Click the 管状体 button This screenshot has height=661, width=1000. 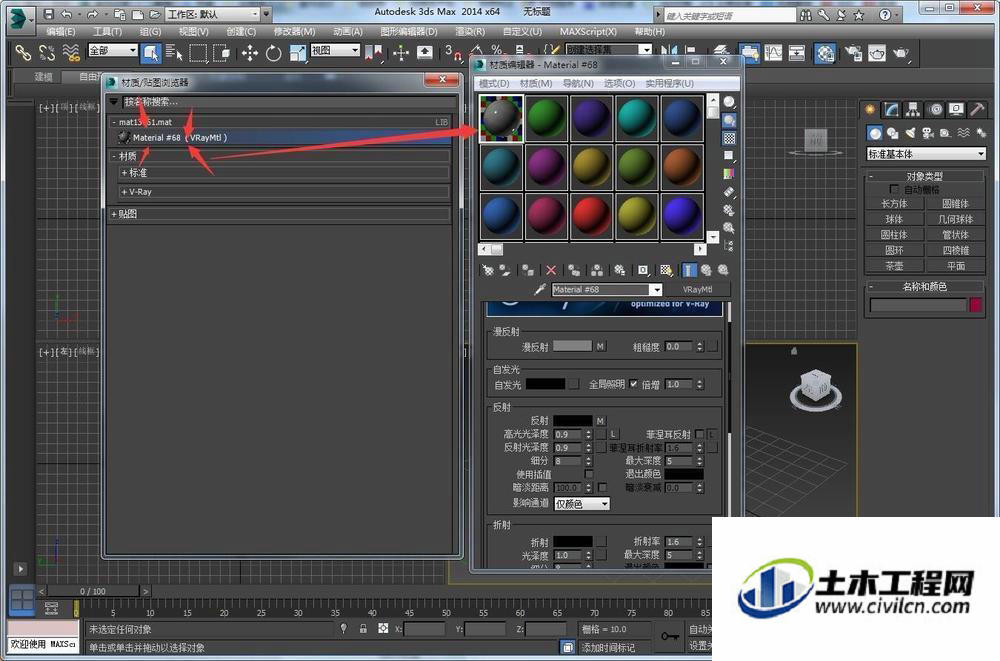coord(955,235)
